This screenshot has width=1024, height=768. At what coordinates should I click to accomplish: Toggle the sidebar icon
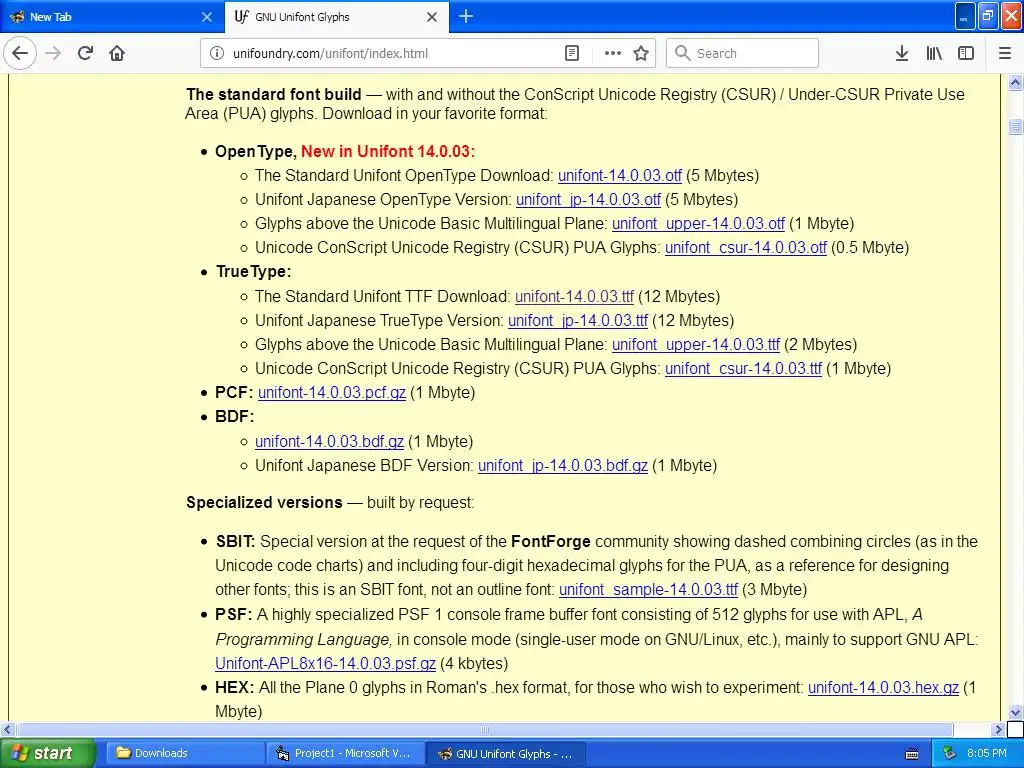[966, 53]
